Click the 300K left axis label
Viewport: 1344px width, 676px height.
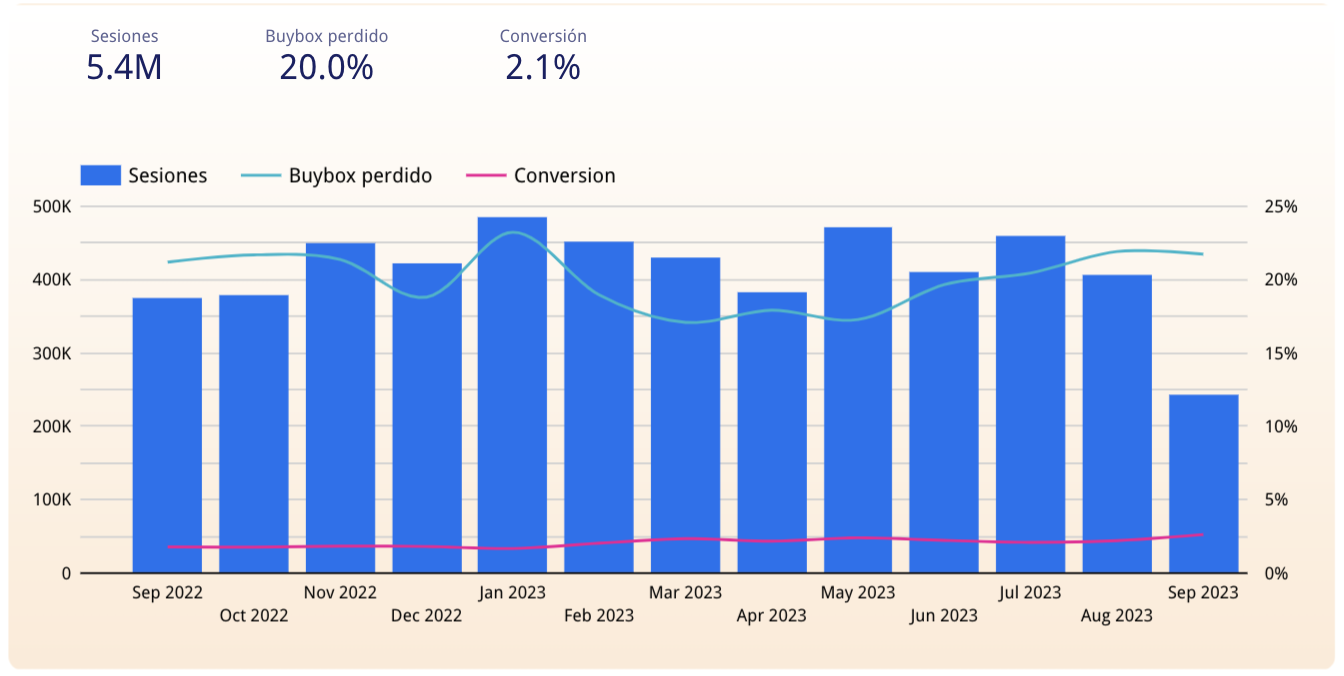pos(52,353)
